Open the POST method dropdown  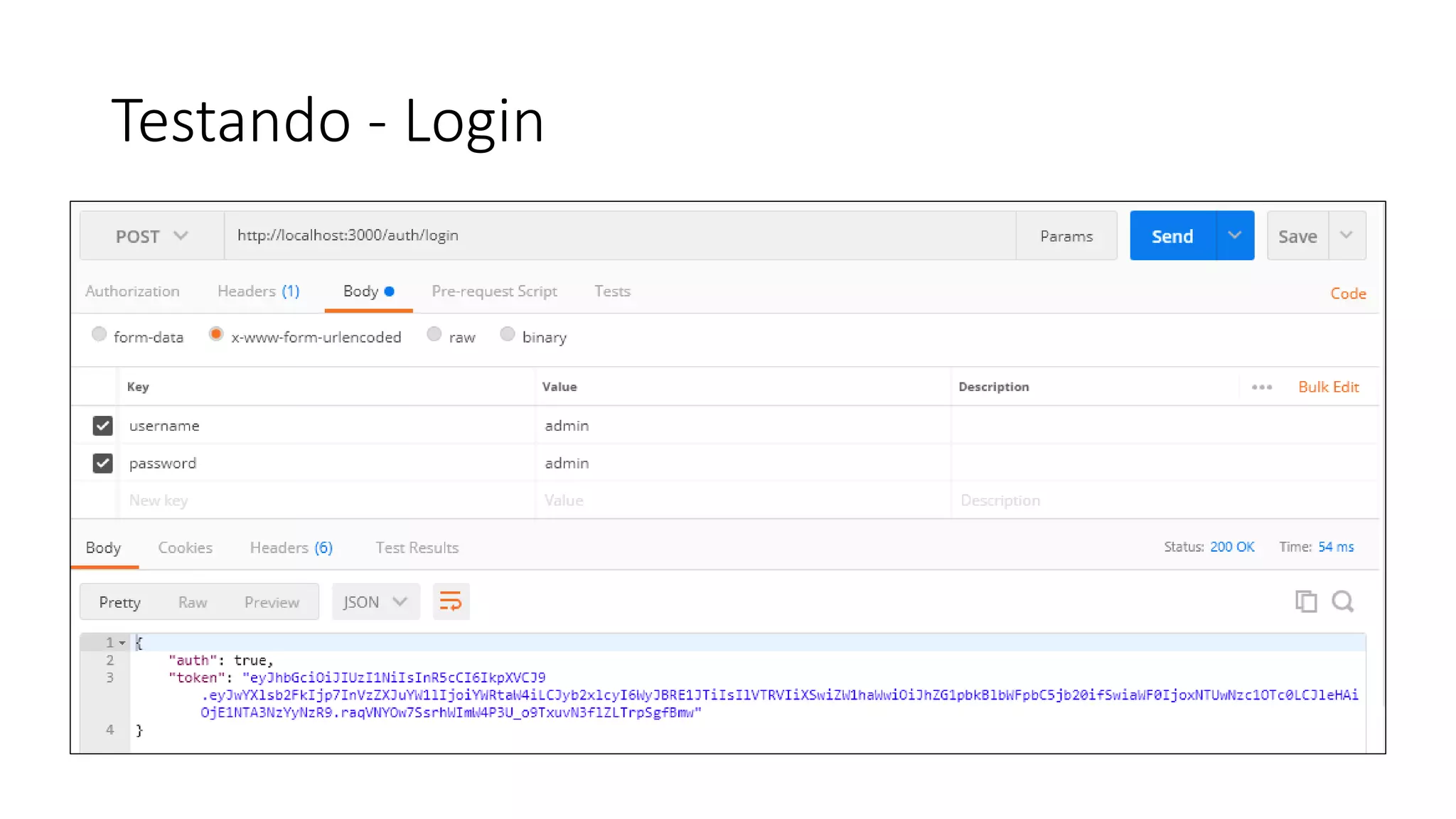pos(152,236)
